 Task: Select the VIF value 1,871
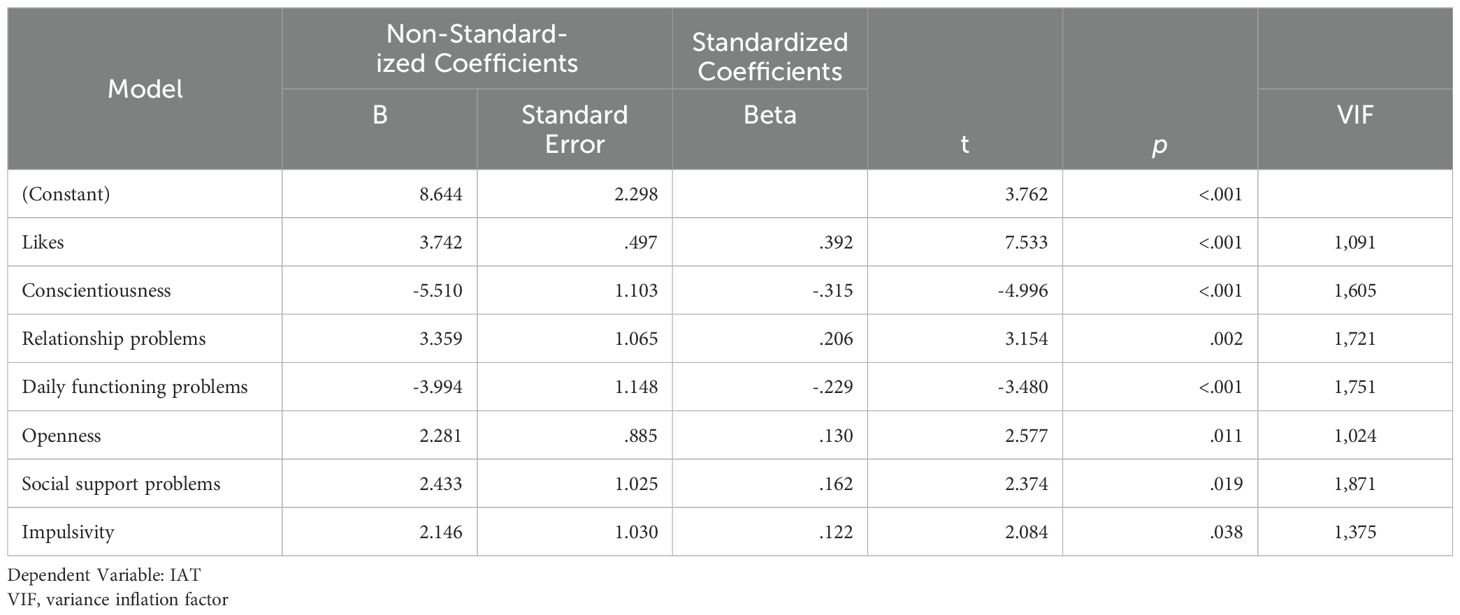1354,484
